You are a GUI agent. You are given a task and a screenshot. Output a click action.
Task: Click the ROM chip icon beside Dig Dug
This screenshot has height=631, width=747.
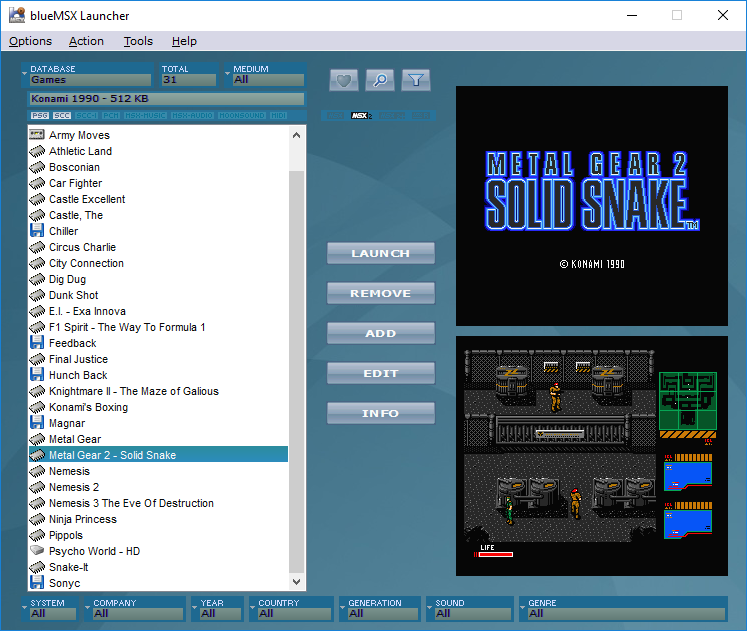pyautogui.click(x=37, y=279)
